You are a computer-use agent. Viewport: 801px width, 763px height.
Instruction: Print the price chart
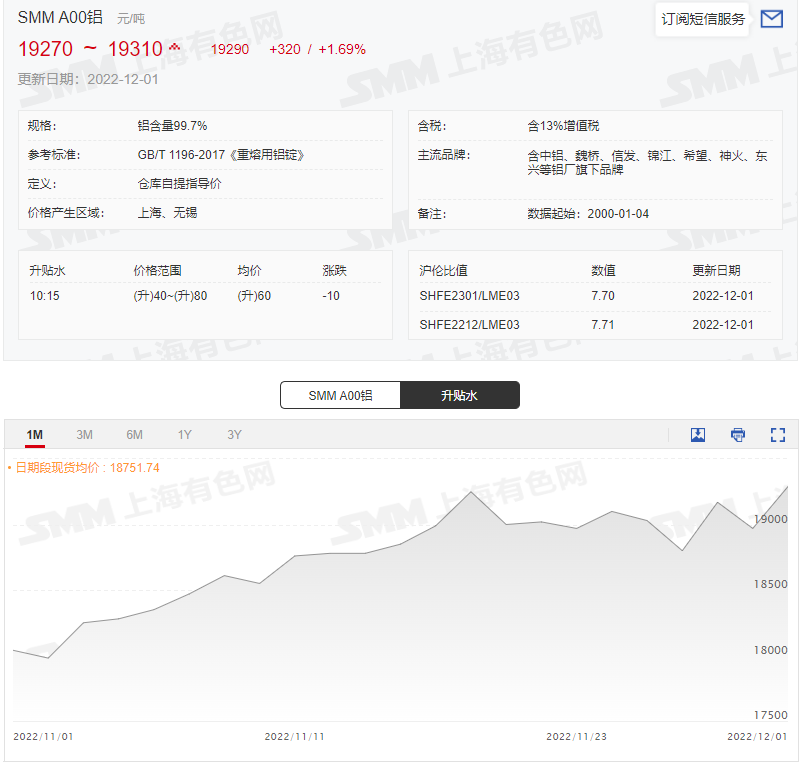point(738,435)
